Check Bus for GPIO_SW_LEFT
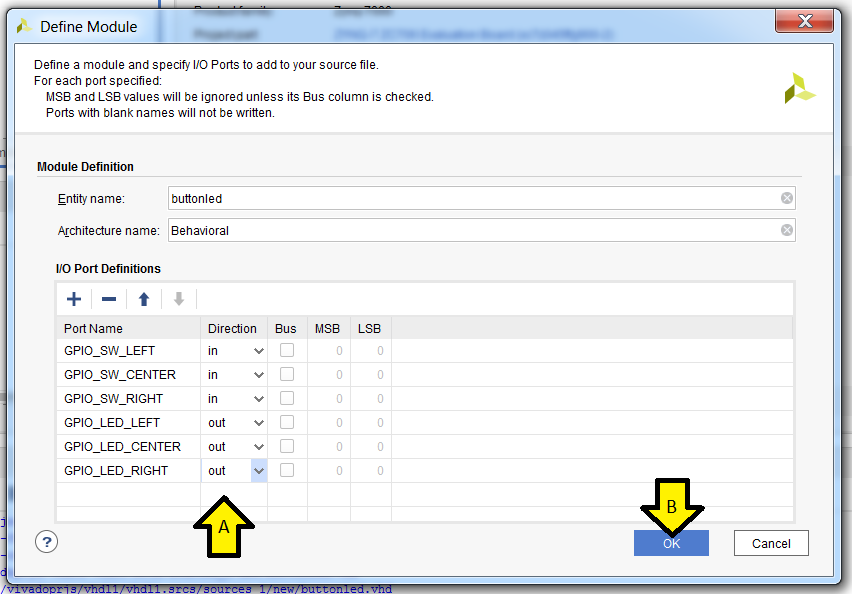The height and width of the screenshot is (594, 852). click(x=287, y=351)
